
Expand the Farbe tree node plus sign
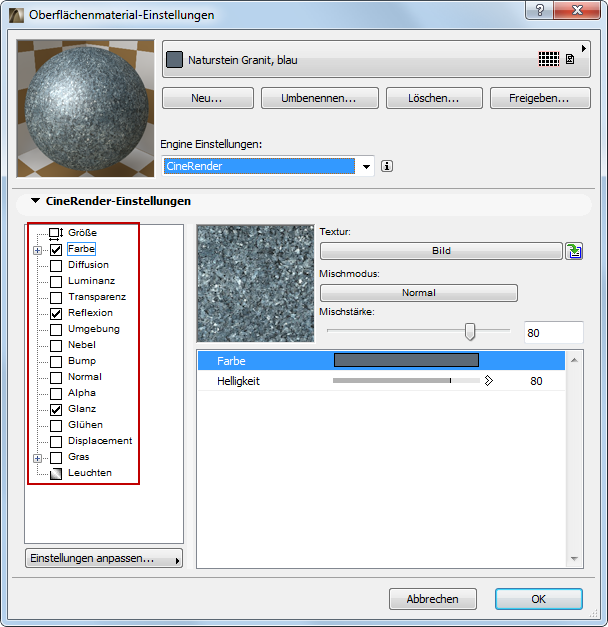tap(38, 250)
